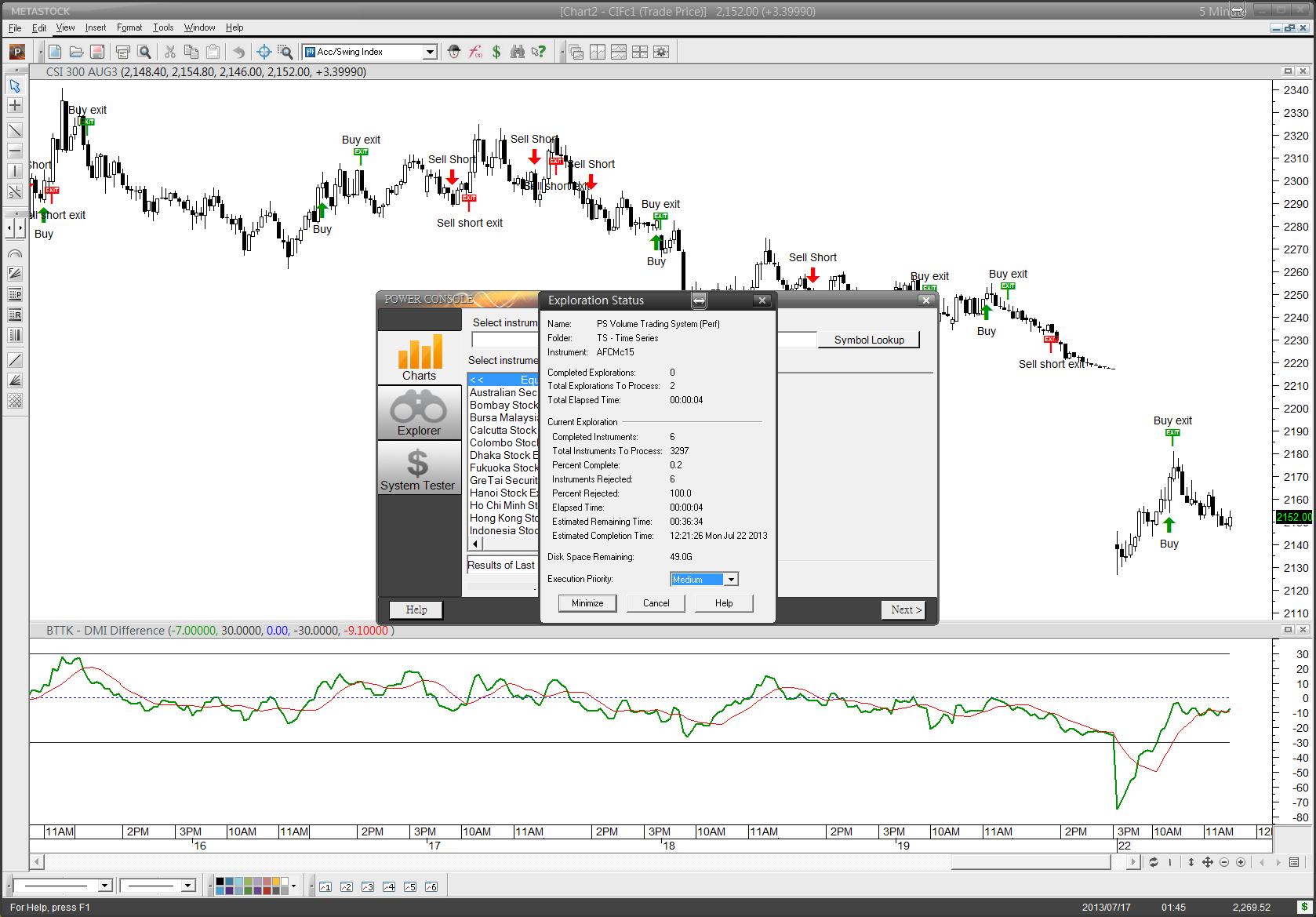This screenshot has height=917, width=1316.
Task: Switch to chart layout 2
Action: pos(347,886)
